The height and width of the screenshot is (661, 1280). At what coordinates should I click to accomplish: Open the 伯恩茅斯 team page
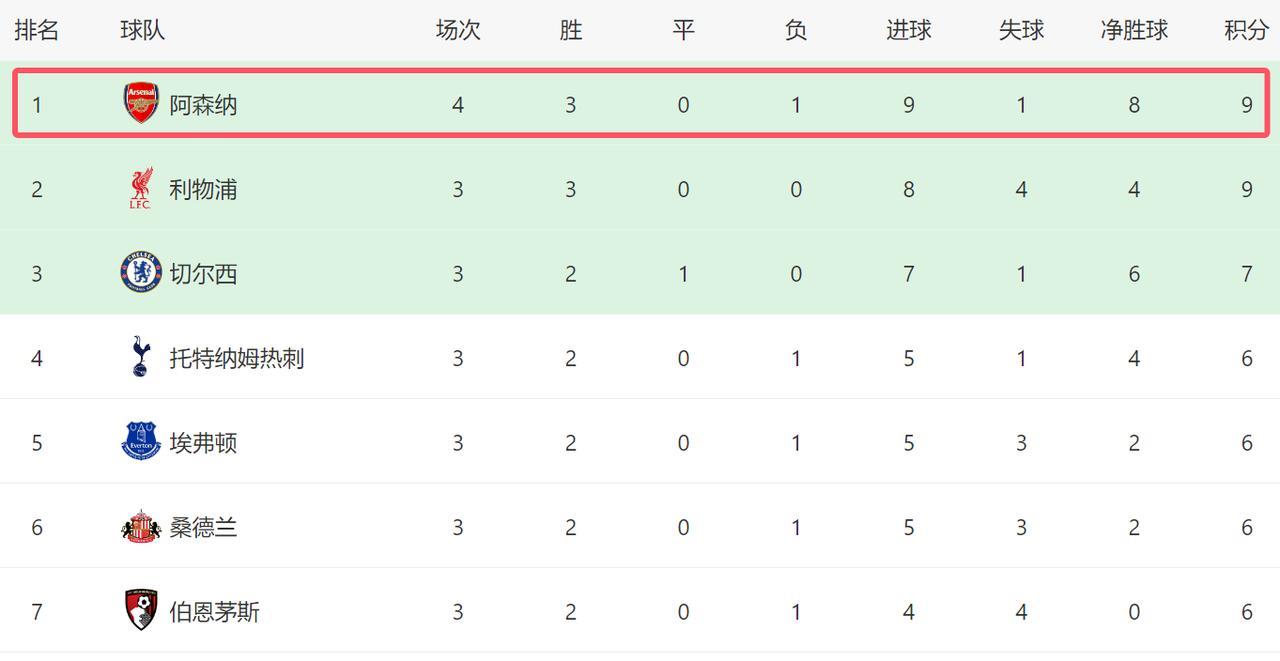214,612
